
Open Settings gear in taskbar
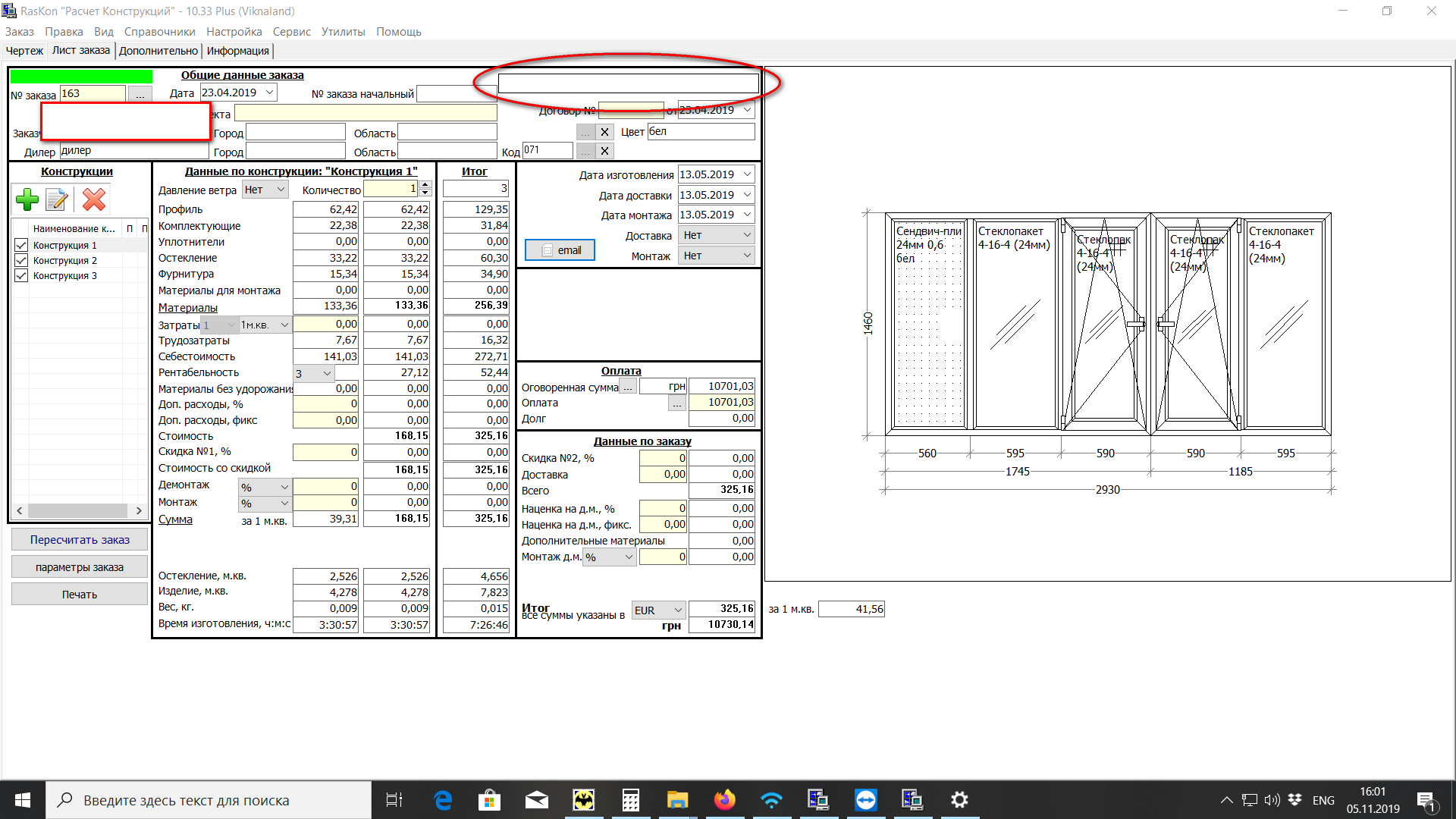tap(959, 800)
